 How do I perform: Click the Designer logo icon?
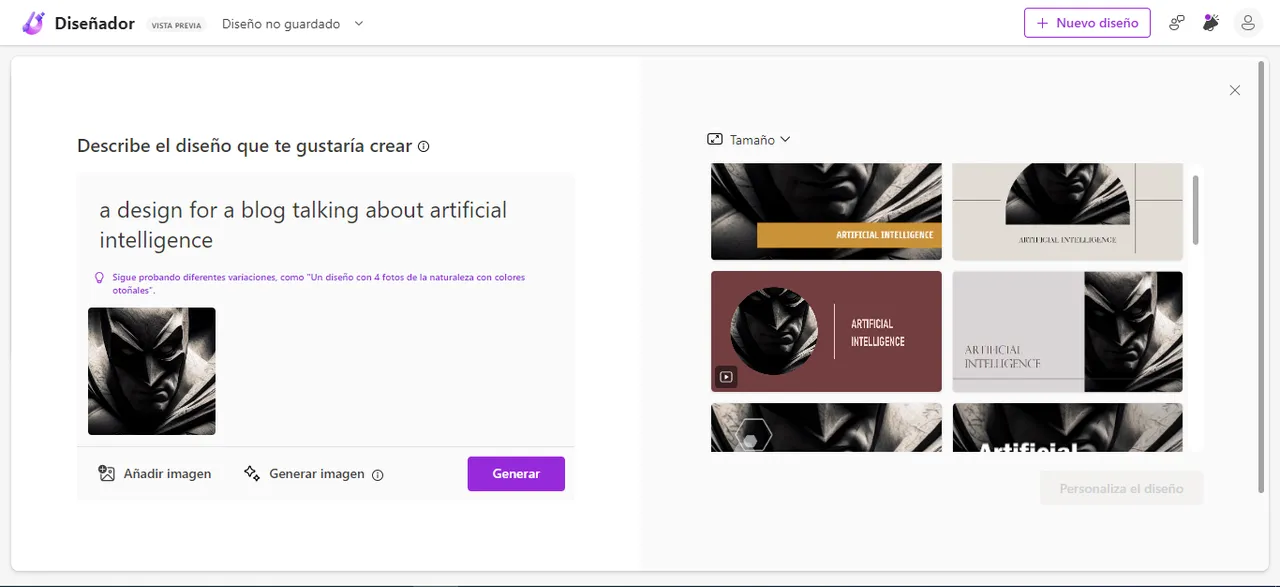pos(33,23)
